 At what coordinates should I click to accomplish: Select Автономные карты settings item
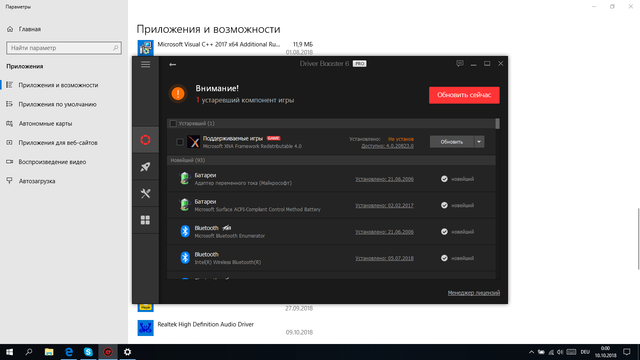pyautogui.click(x=64, y=123)
